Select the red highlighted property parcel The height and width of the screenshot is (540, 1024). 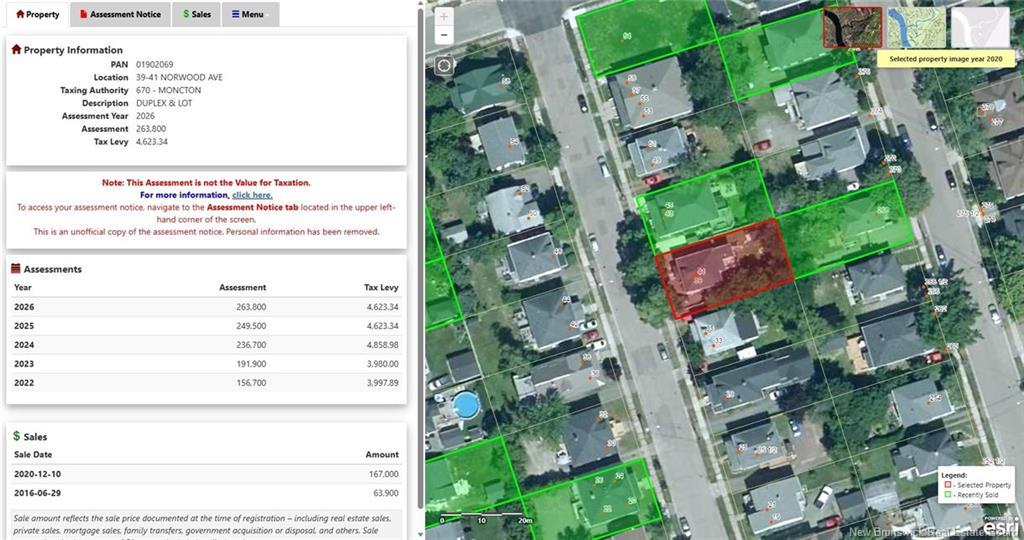tap(724, 268)
